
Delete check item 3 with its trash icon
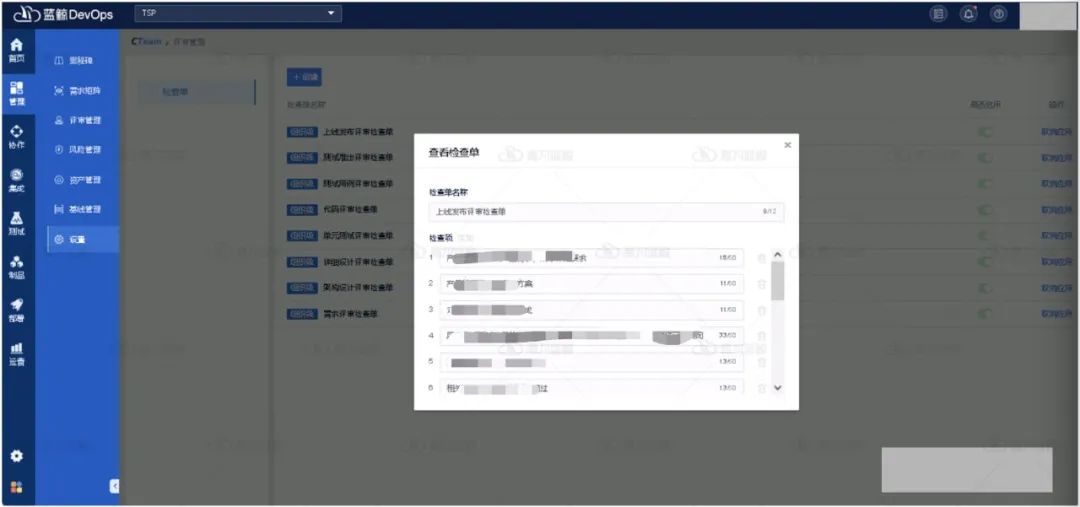tap(761, 310)
